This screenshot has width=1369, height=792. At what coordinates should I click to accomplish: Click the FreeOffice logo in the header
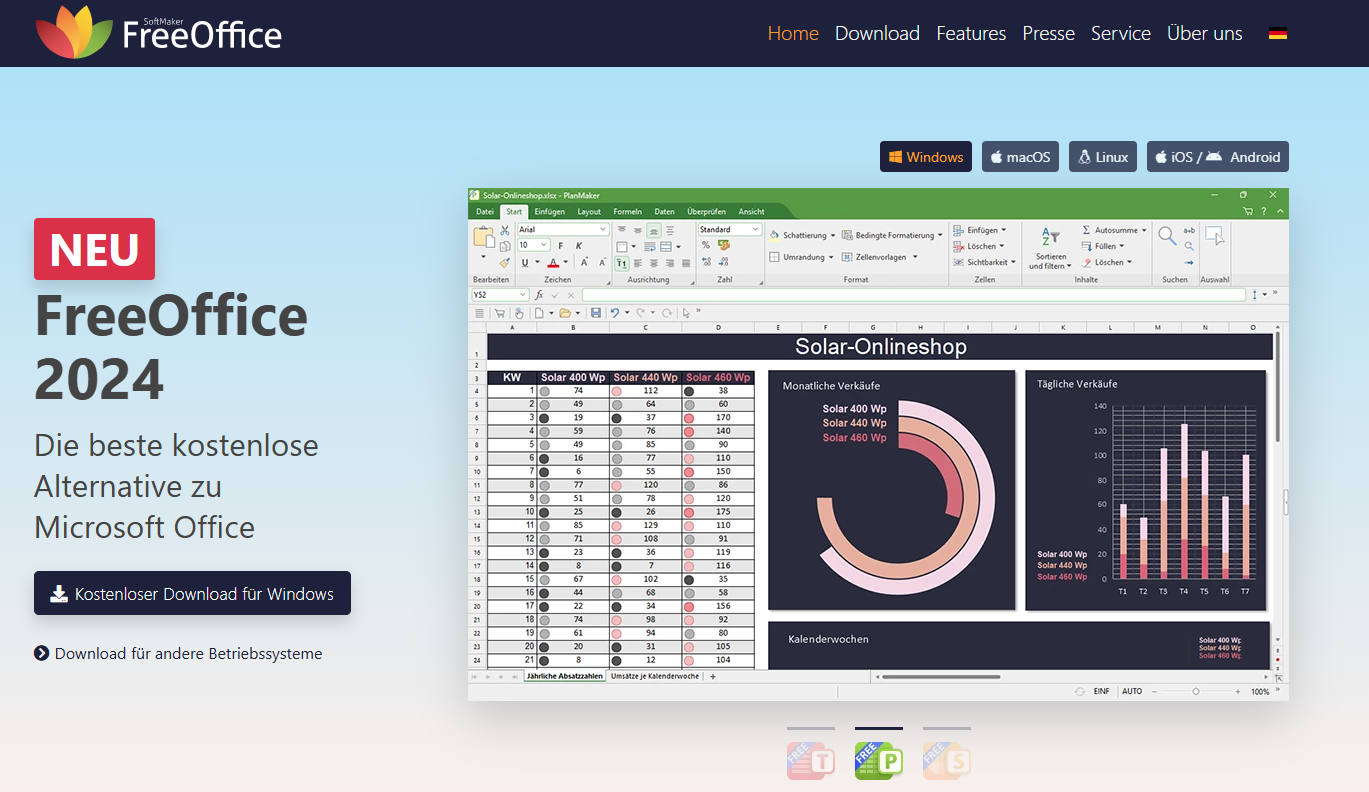159,32
